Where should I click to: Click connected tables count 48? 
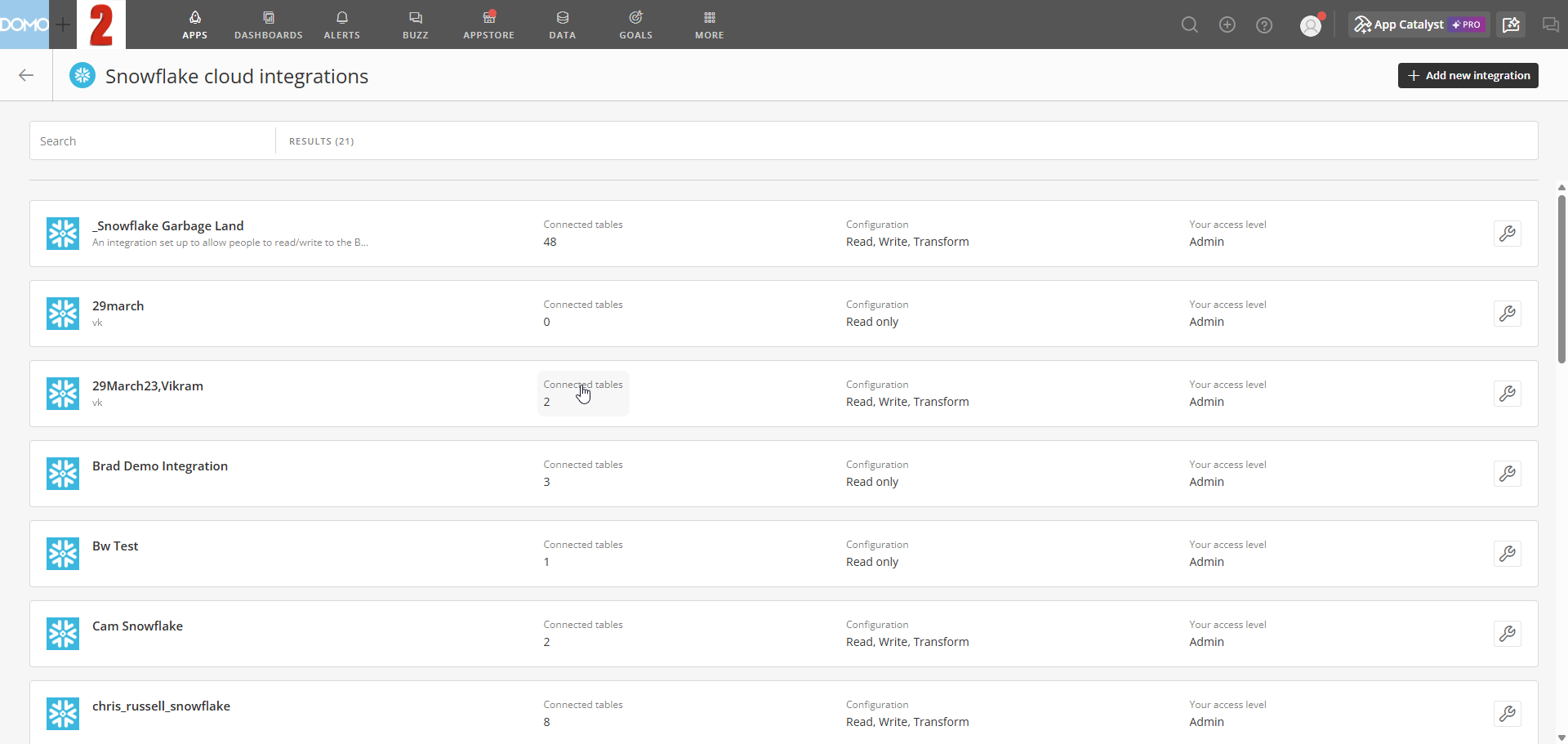coord(550,242)
